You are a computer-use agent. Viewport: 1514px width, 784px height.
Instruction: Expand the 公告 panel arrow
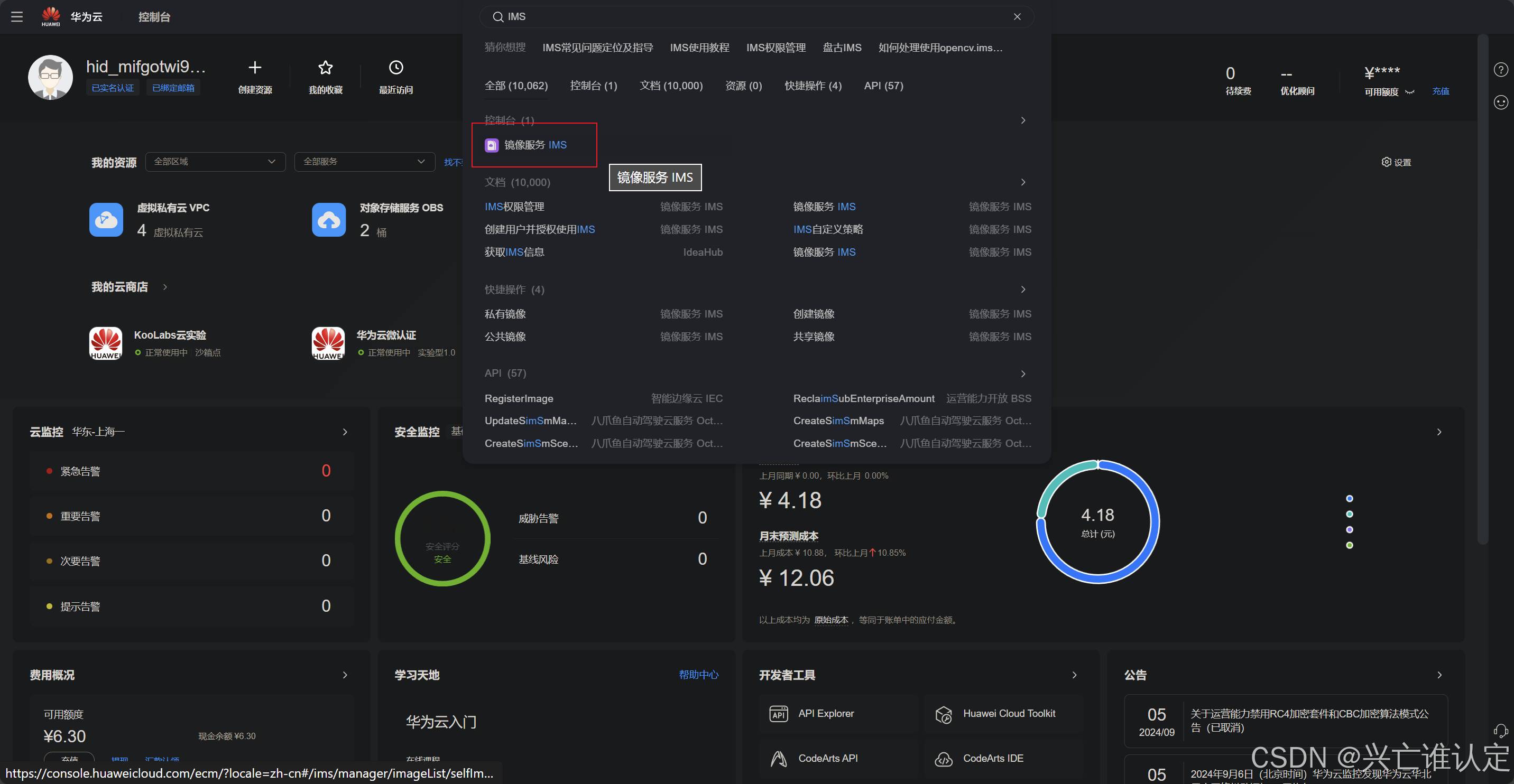click(x=1439, y=675)
